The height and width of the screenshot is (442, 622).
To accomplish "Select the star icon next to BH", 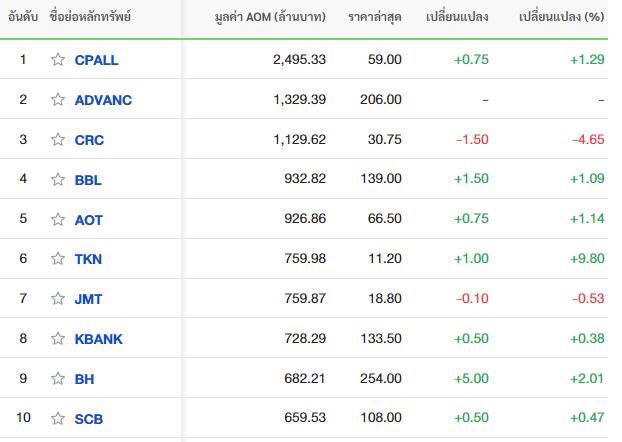I will click(58, 379).
